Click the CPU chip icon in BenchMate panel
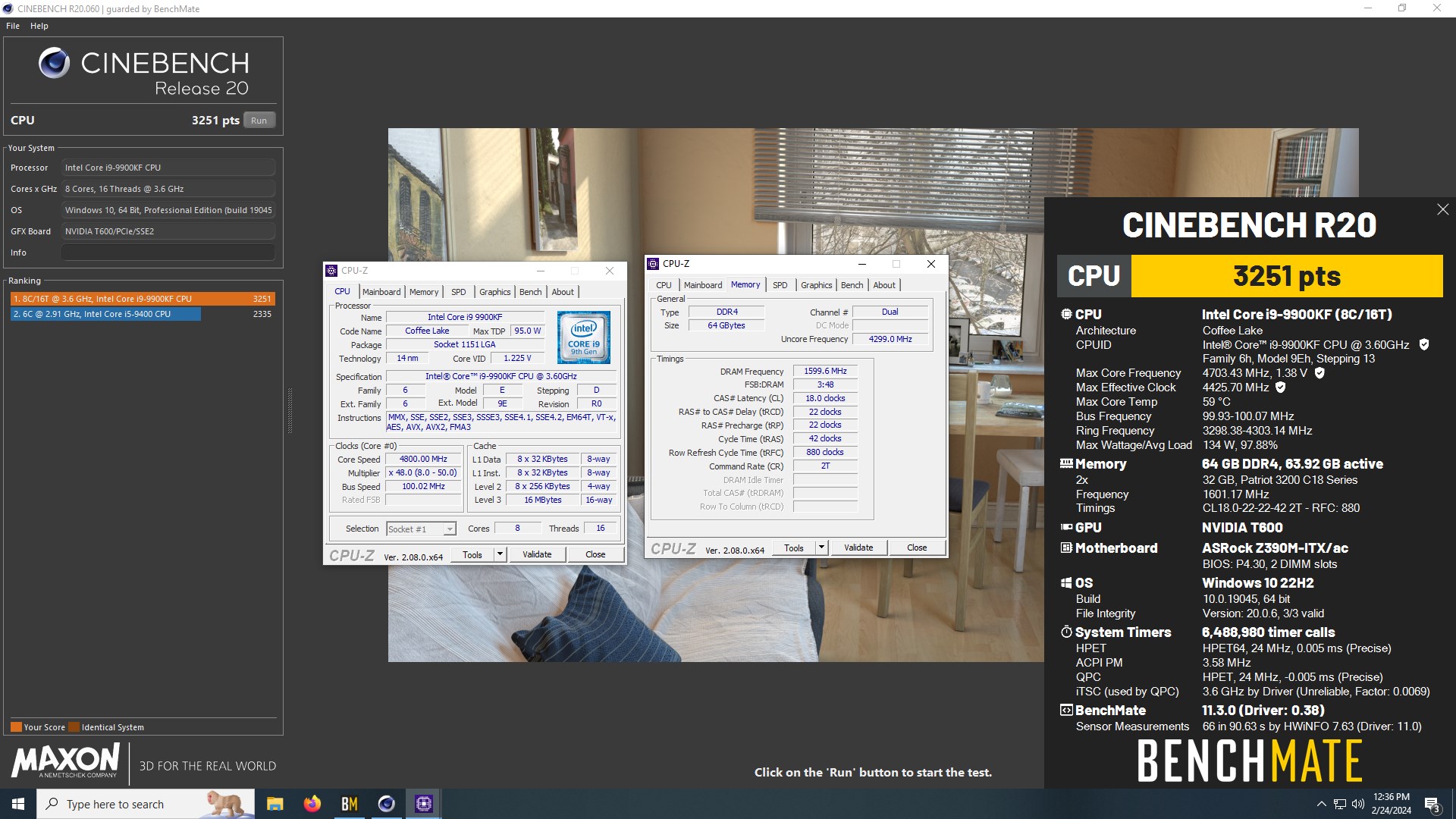1456x819 pixels. pos(1066,314)
